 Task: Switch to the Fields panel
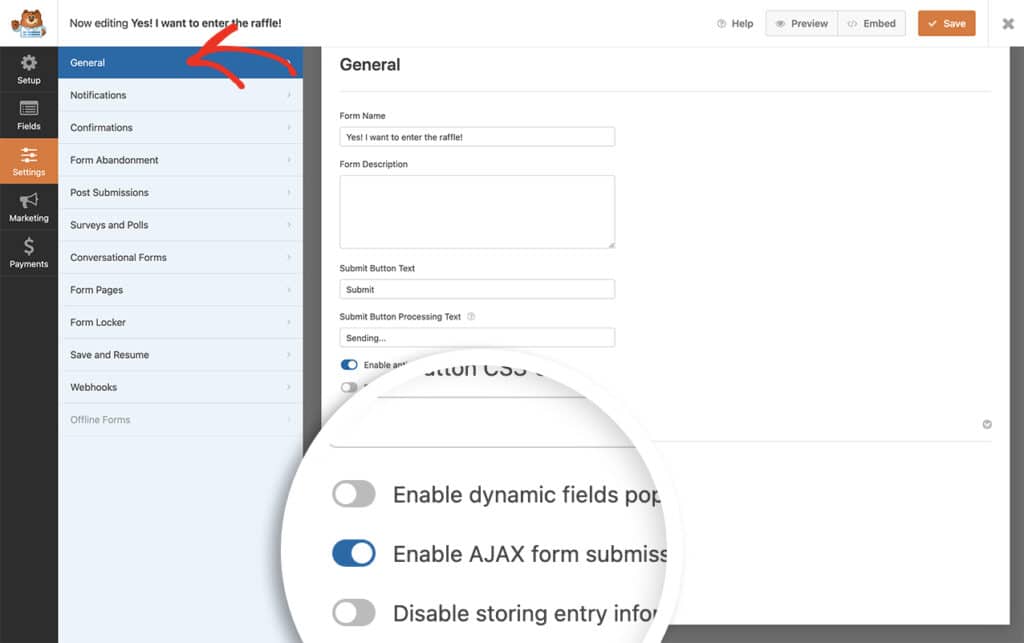point(29,115)
